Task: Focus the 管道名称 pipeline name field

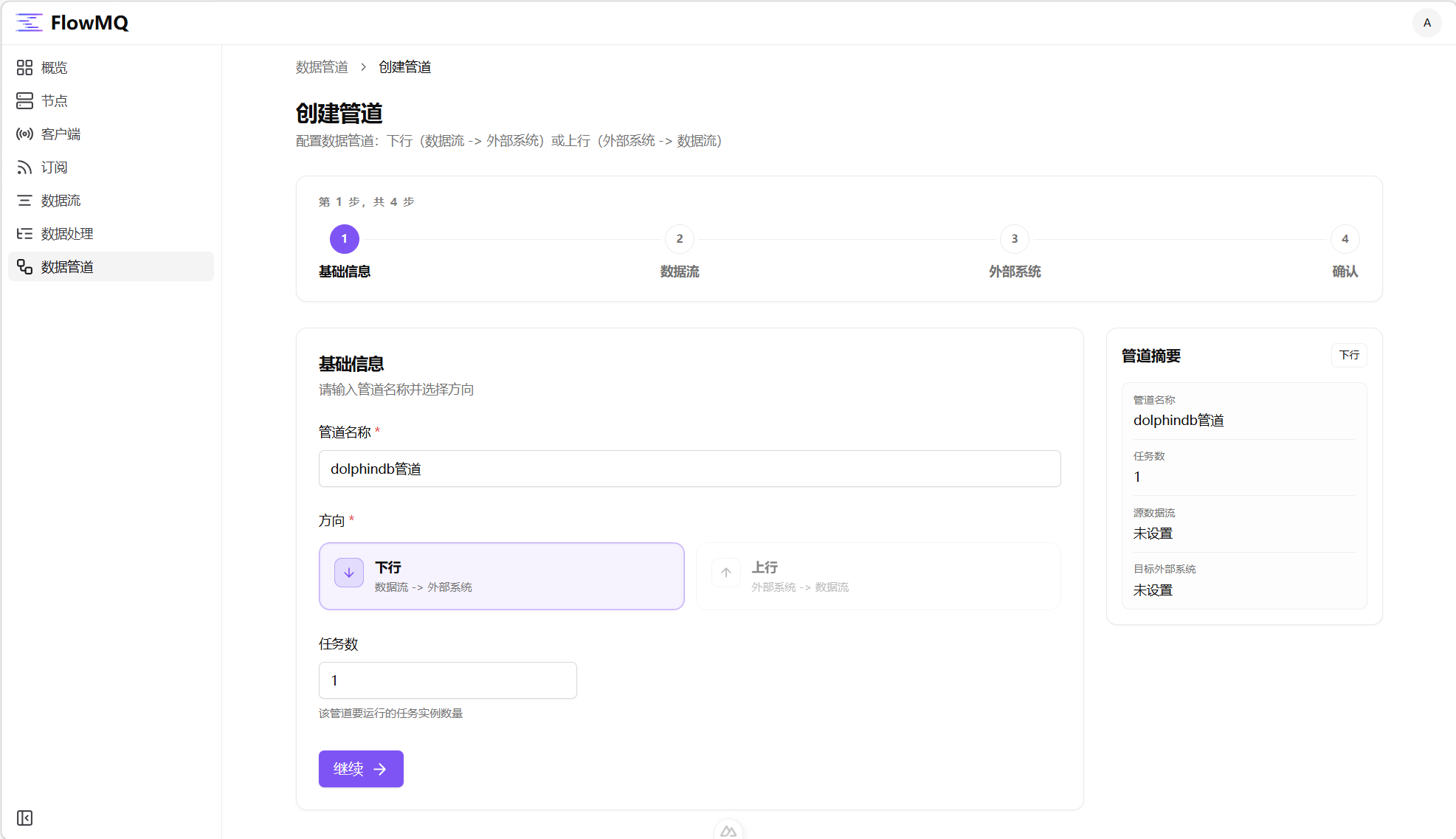Action: click(689, 469)
